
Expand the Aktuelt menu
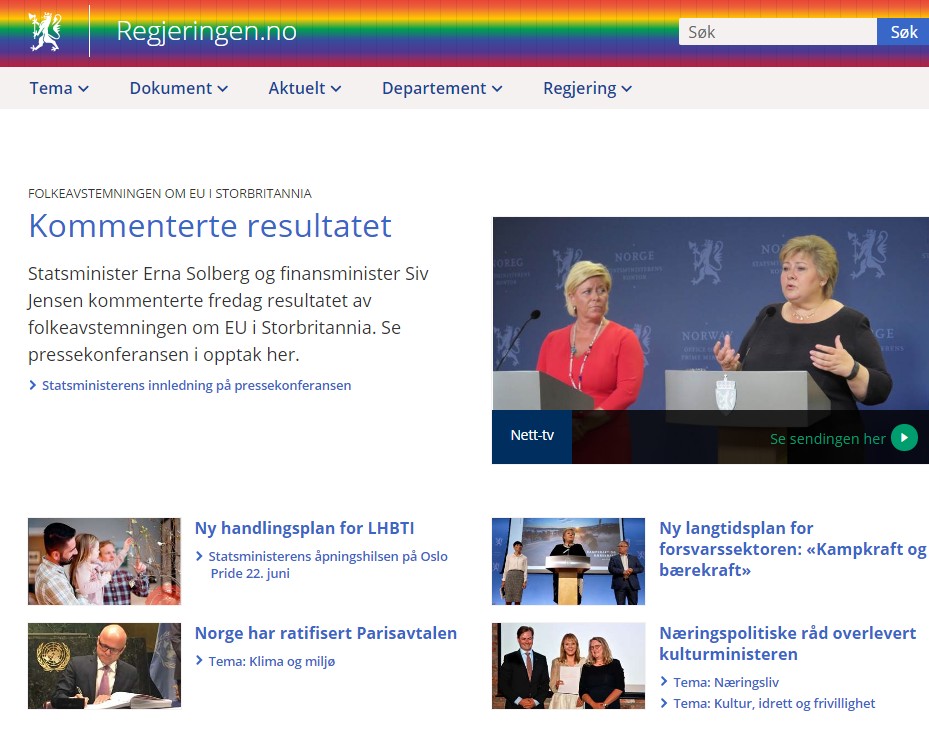304,88
